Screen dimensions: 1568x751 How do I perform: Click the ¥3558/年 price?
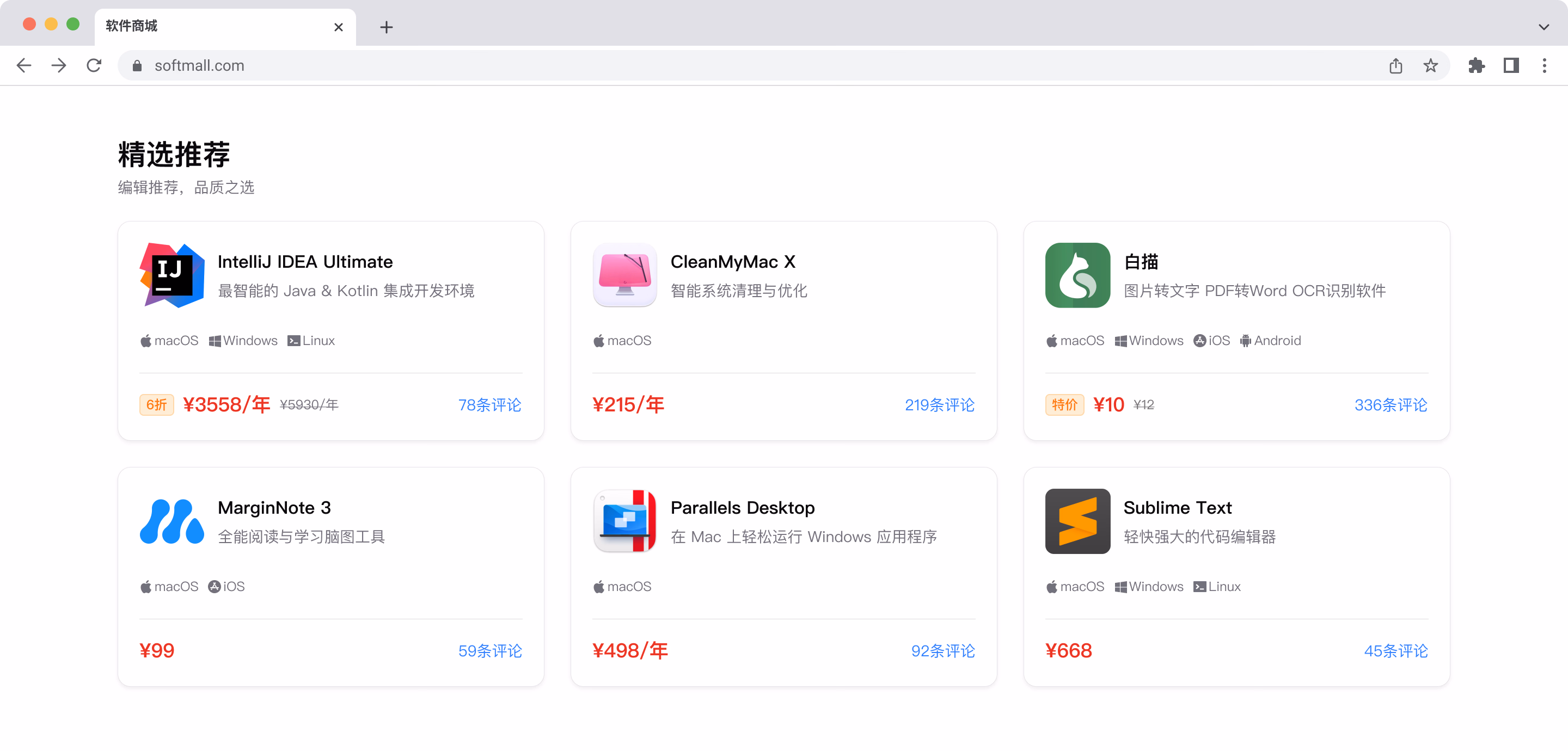coord(226,405)
